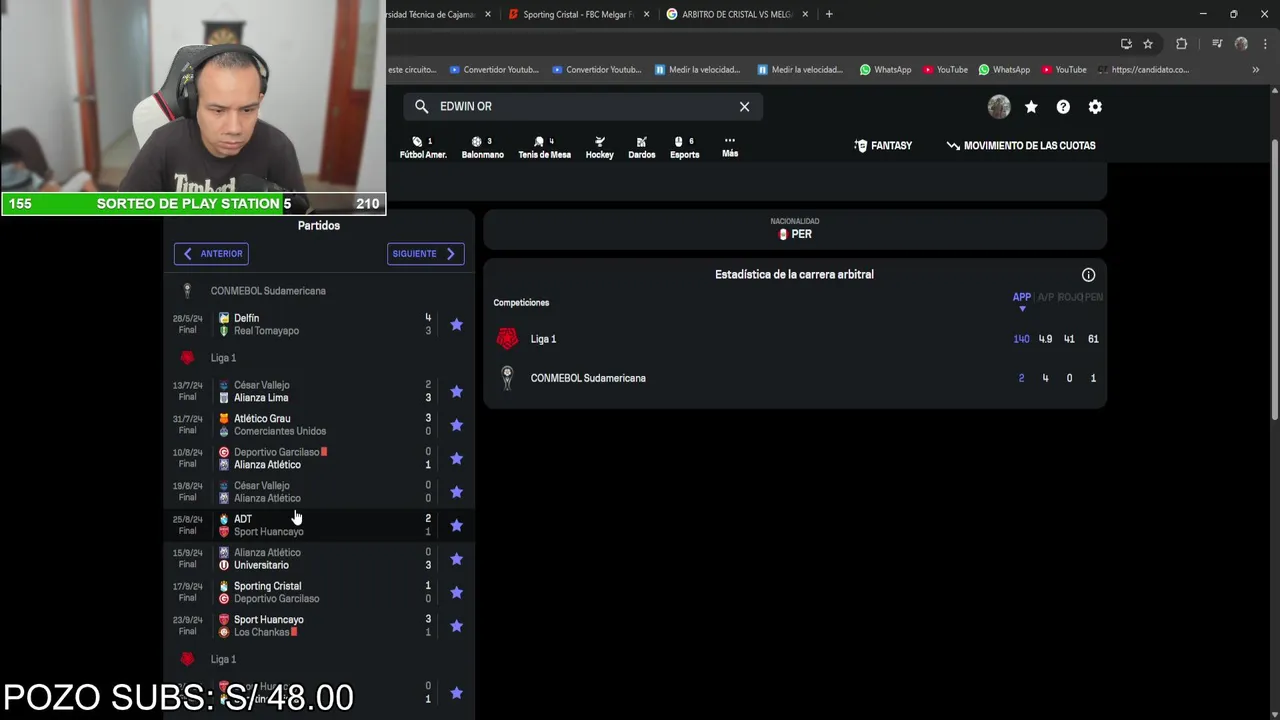The image size is (1280, 720).
Task: Click the A/P column header
Action: pos(1045,297)
